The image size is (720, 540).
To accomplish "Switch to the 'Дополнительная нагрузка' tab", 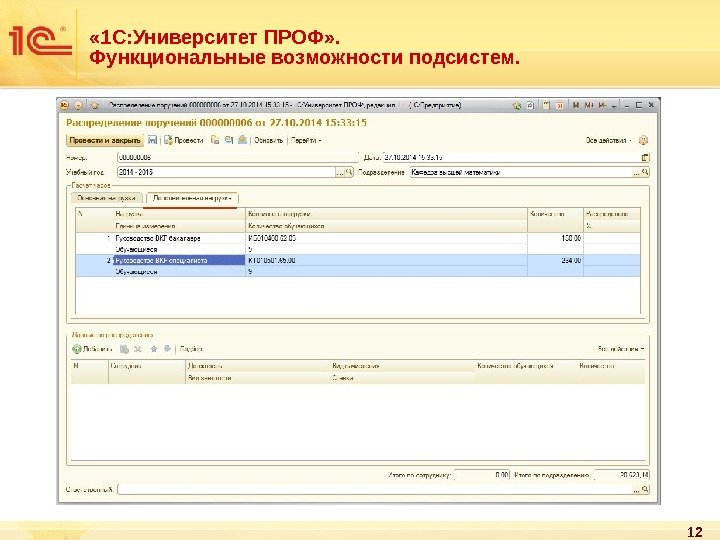I will click(192, 198).
